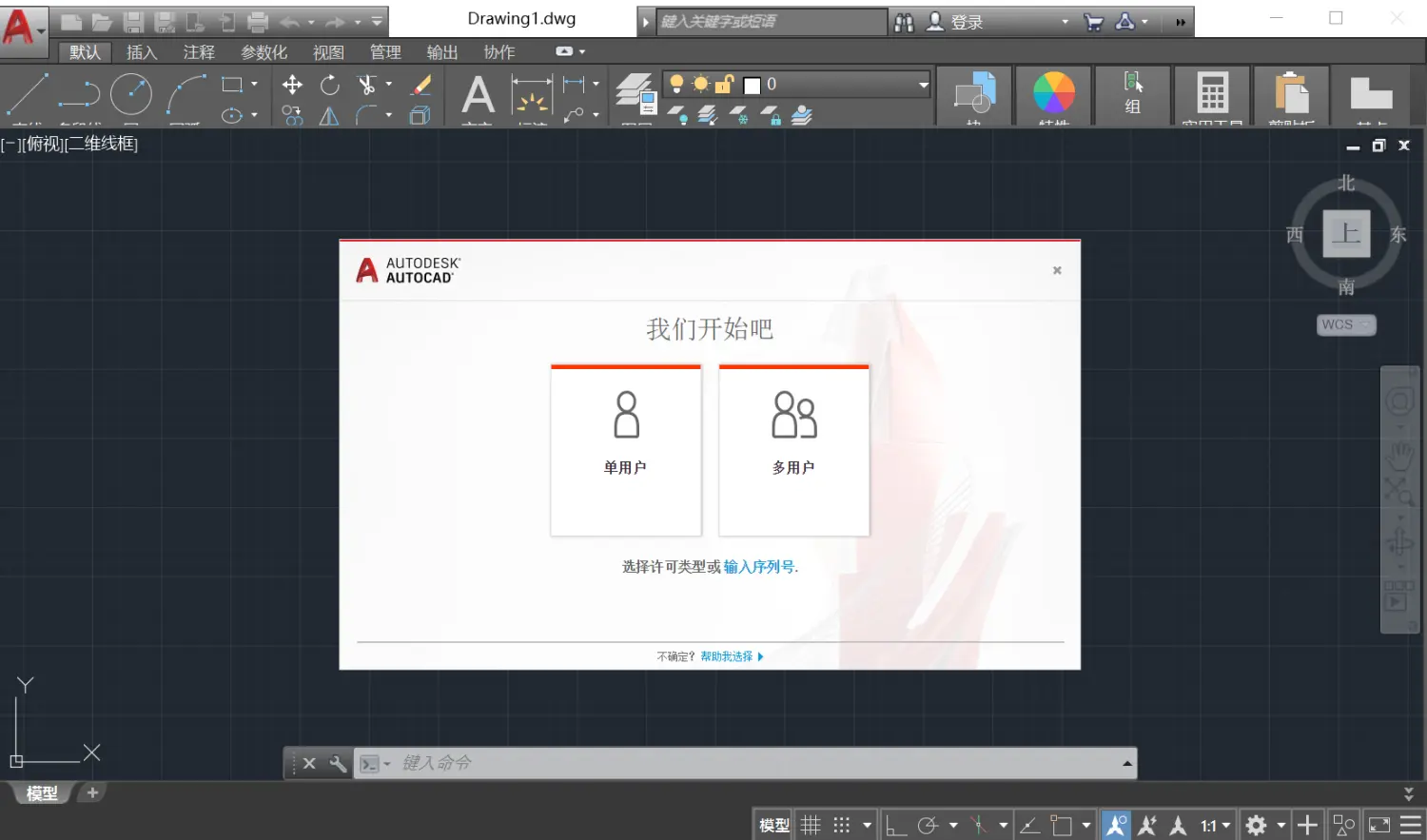Choose the Copy objects tool
Image resolution: width=1427 pixels, height=840 pixels.
tap(292, 115)
